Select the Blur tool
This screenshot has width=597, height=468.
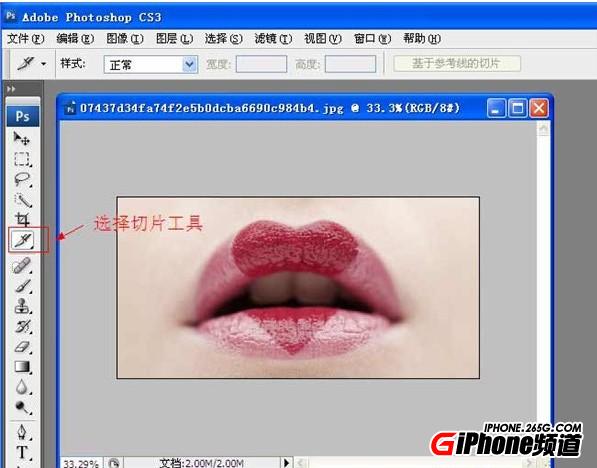point(22,387)
